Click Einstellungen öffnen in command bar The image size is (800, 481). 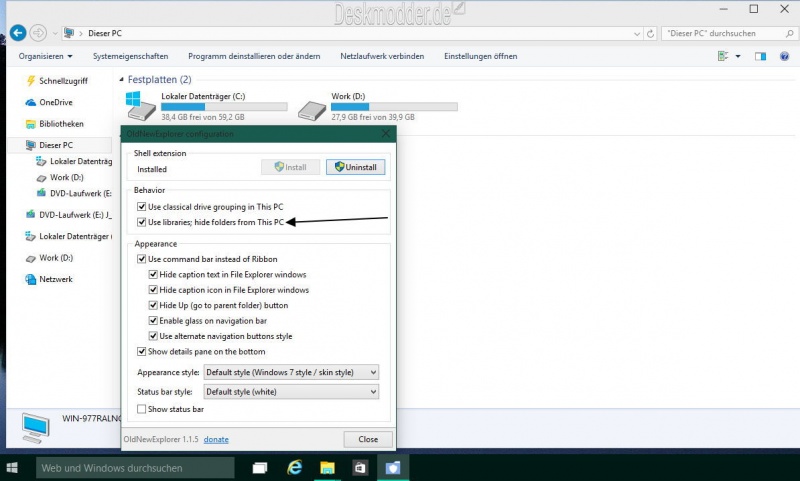(481, 56)
